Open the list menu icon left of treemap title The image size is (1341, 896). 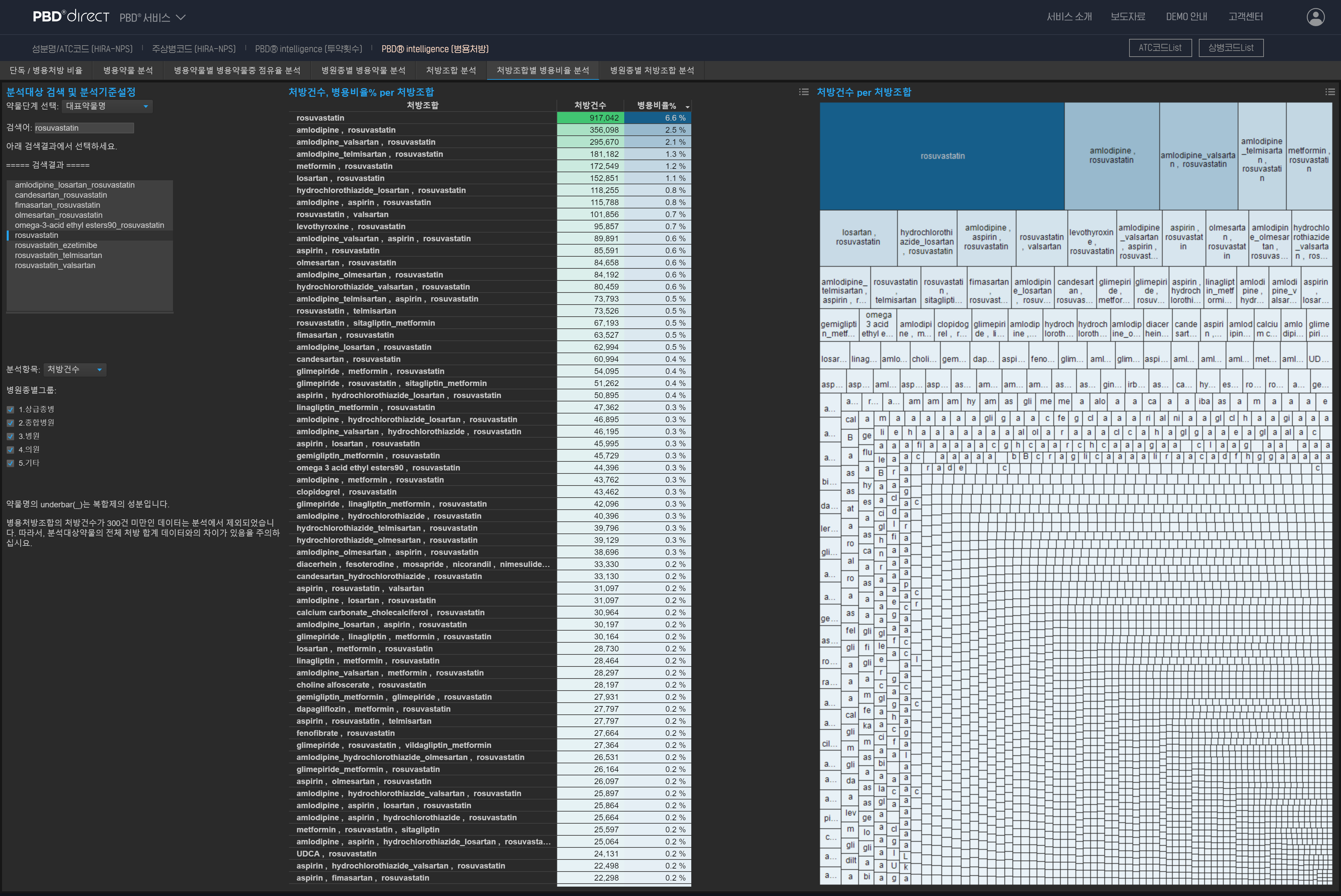pos(804,92)
